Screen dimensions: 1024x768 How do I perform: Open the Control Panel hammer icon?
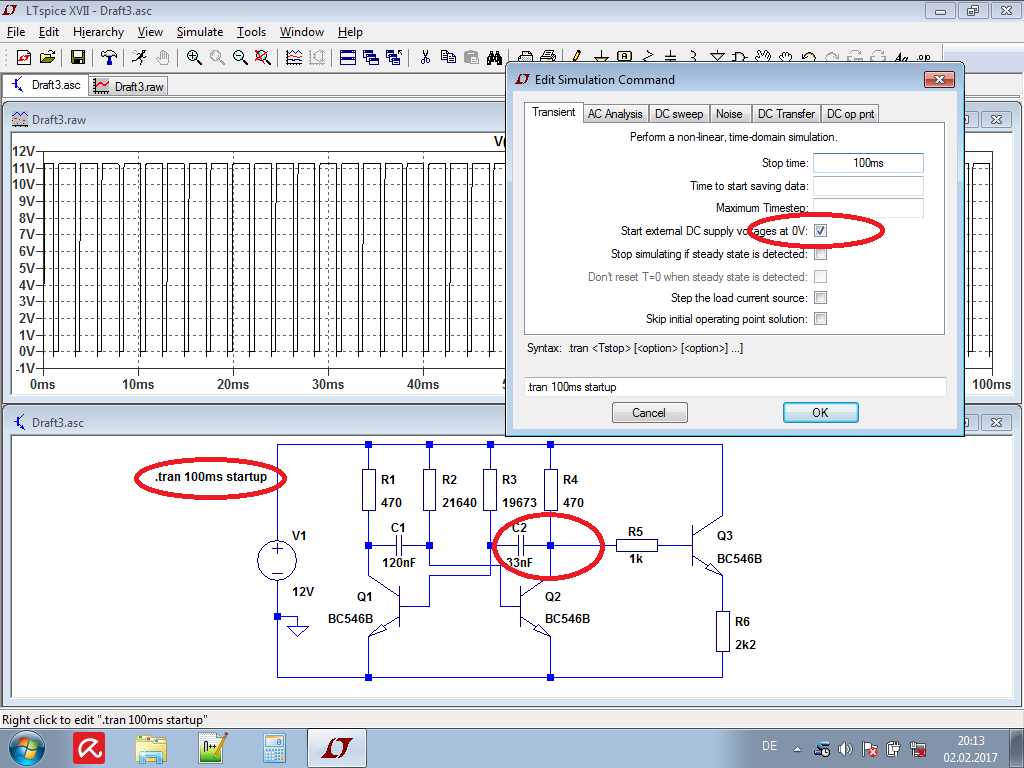[x=109, y=57]
